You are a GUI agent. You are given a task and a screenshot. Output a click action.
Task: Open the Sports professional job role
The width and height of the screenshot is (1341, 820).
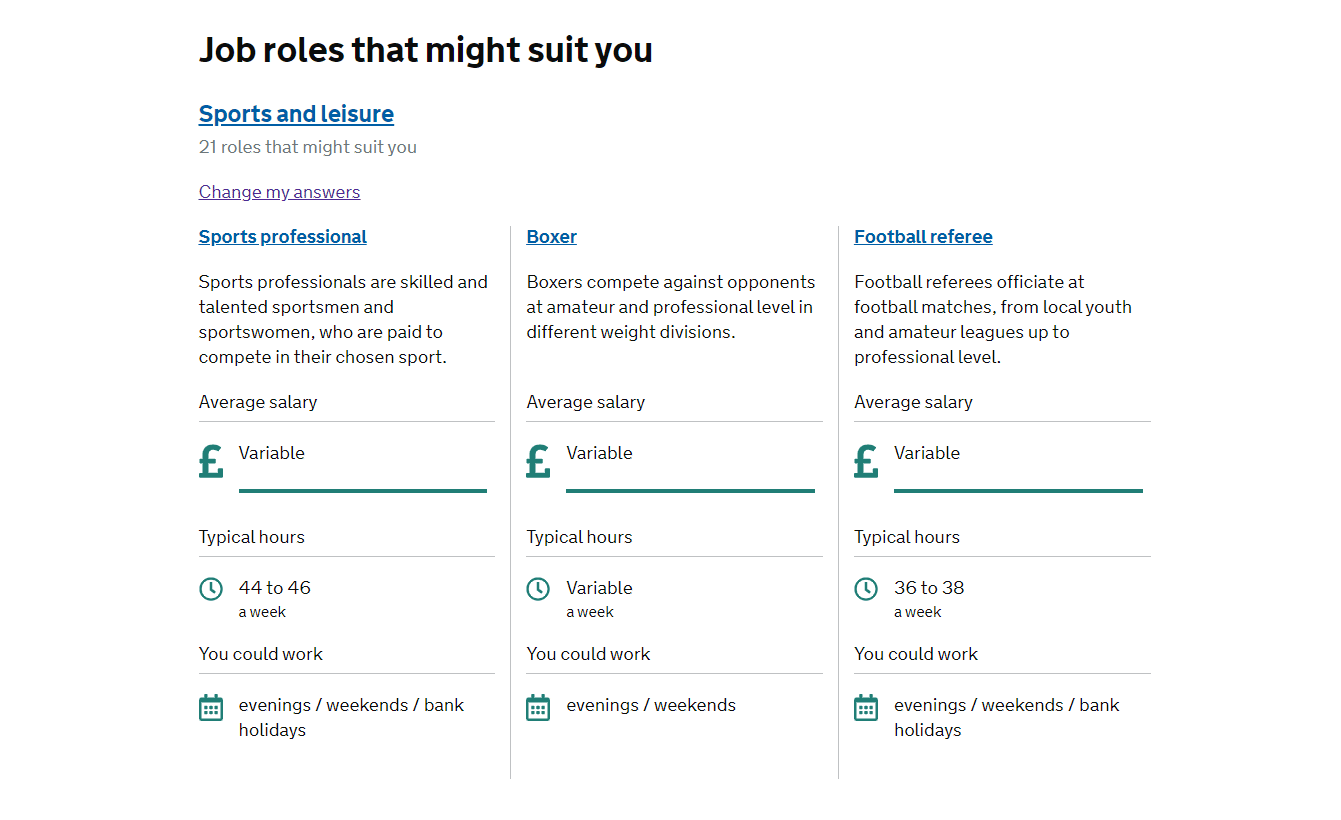(282, 237)
